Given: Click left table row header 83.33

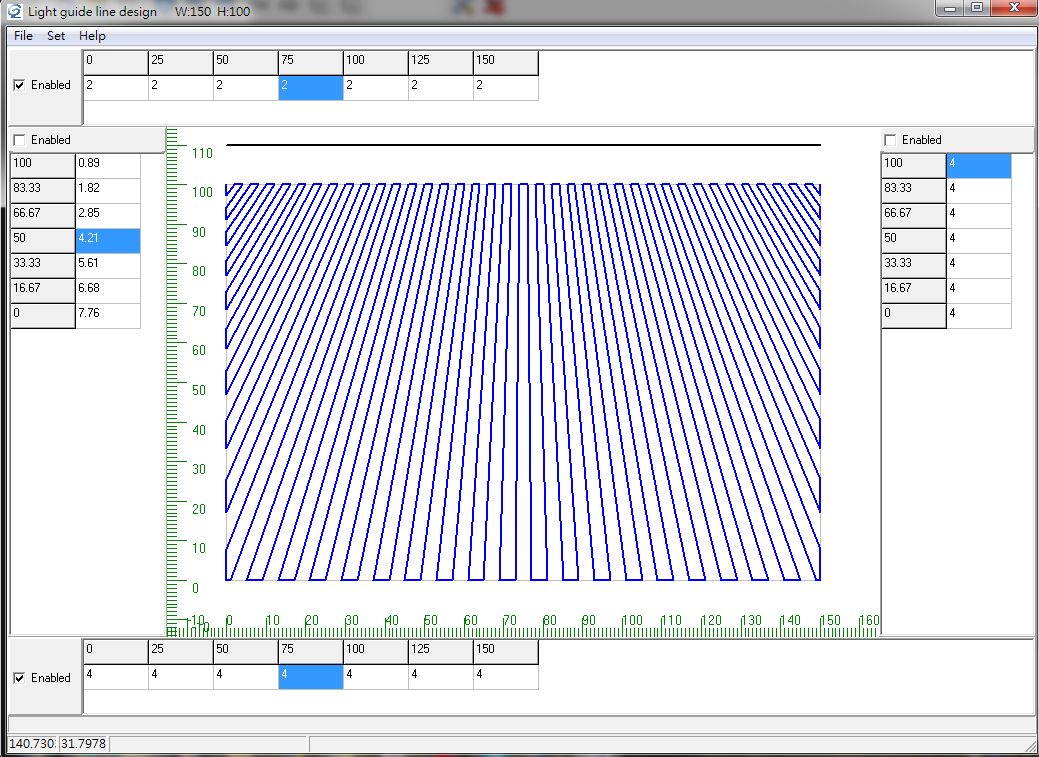Looking at the screenshot, I should 43,191.
